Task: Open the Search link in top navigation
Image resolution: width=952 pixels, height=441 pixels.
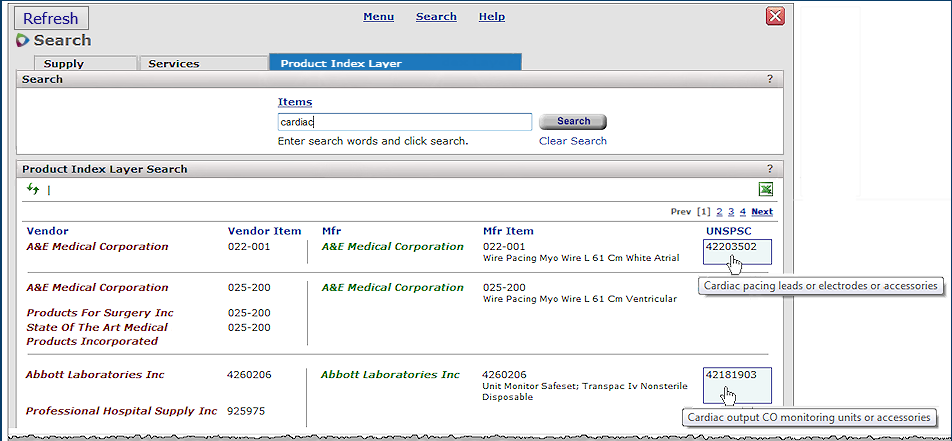Action: click(x=436, y=17)
